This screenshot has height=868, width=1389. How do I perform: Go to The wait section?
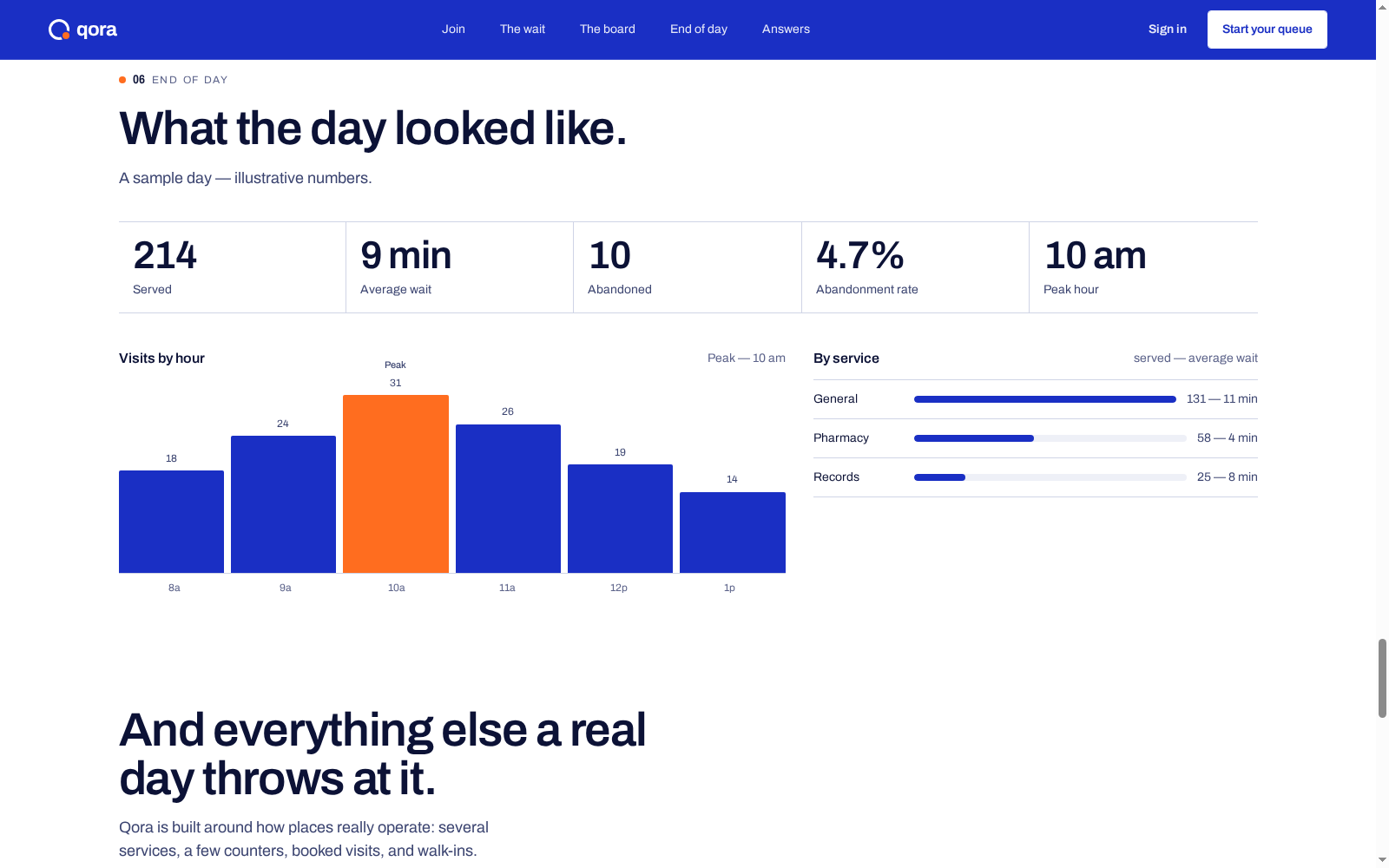click(523, 30)
